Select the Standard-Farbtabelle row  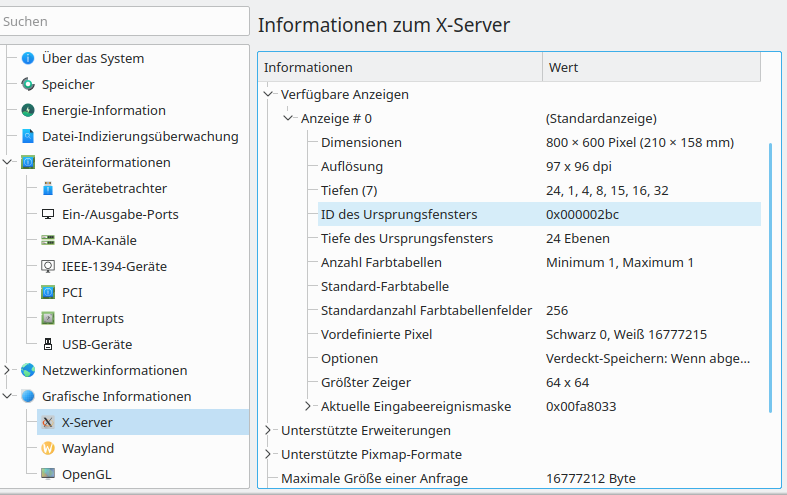point(540,286)
